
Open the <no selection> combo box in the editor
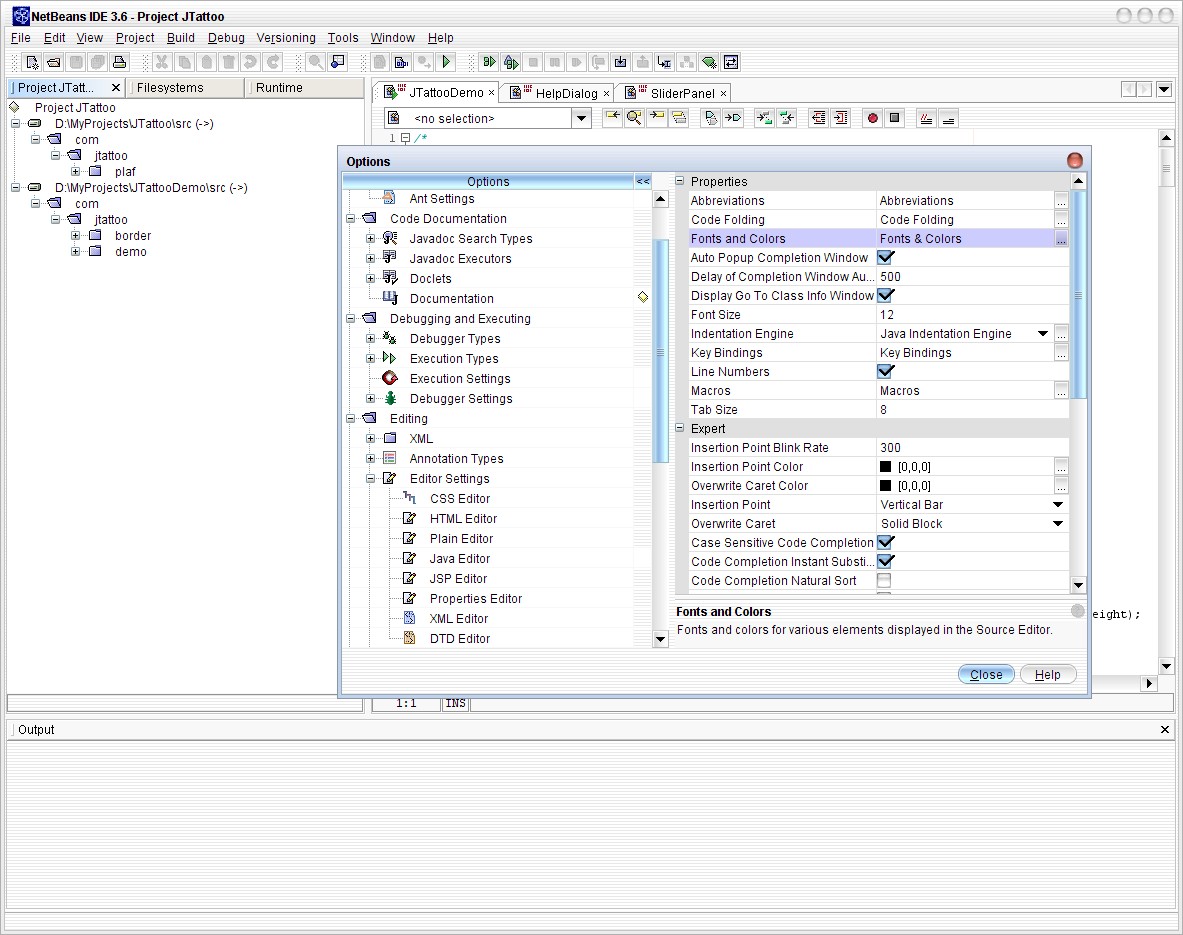point(581,118)
